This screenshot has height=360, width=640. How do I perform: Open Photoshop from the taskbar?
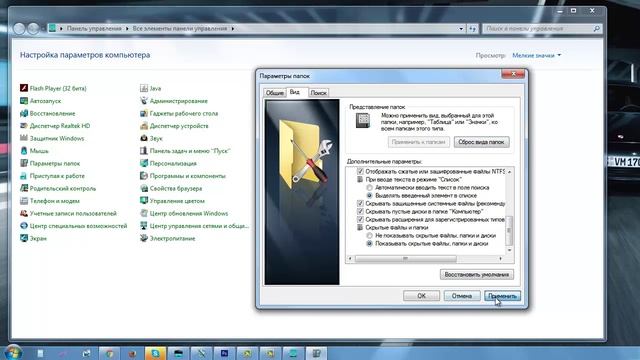click(224, 353)
